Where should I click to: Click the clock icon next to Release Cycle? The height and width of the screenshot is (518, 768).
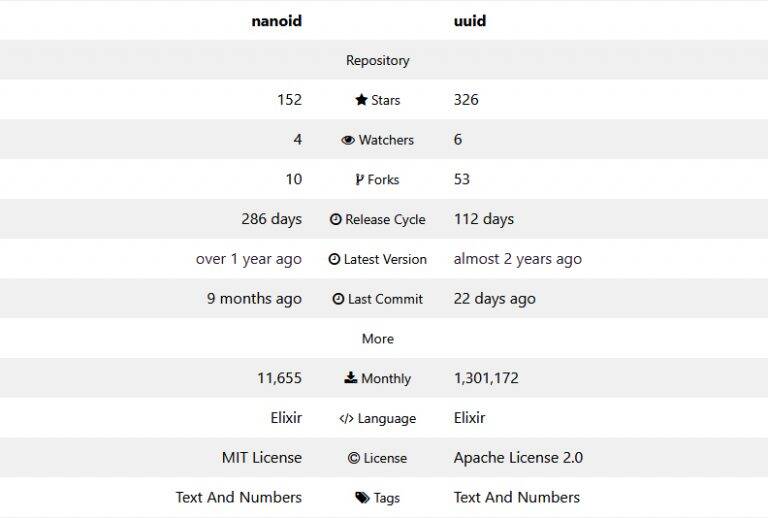click(x=336, y=219)
